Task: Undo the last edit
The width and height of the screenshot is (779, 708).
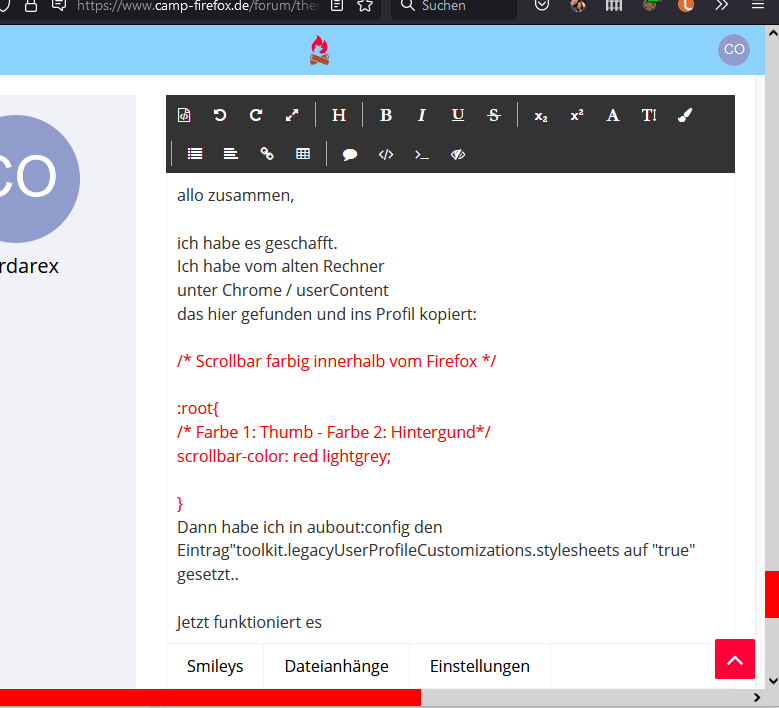Action: coord(220,115)
